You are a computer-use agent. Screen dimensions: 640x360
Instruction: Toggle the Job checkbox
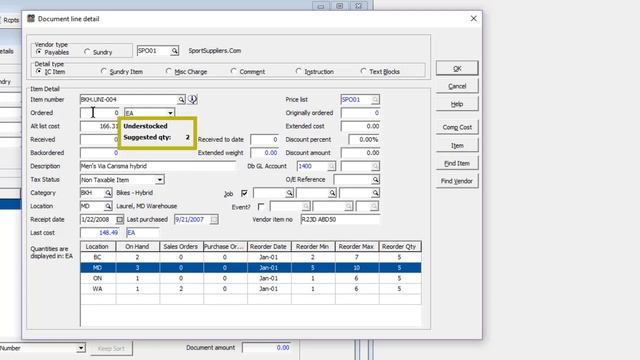click(244, 193)
